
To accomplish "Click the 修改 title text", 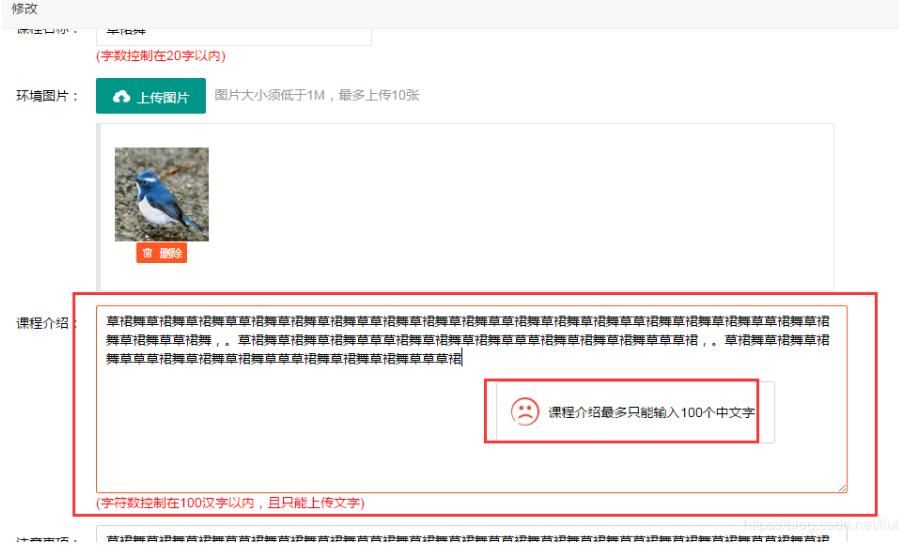I will tap(25, 9).
